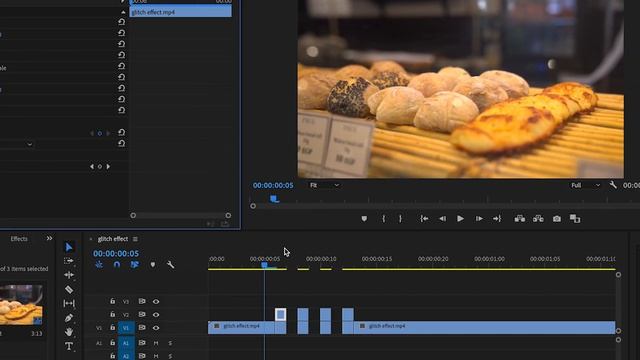Open glitch effect panel menu
Viewport: 640px width, 360px height.
[135, 239]
